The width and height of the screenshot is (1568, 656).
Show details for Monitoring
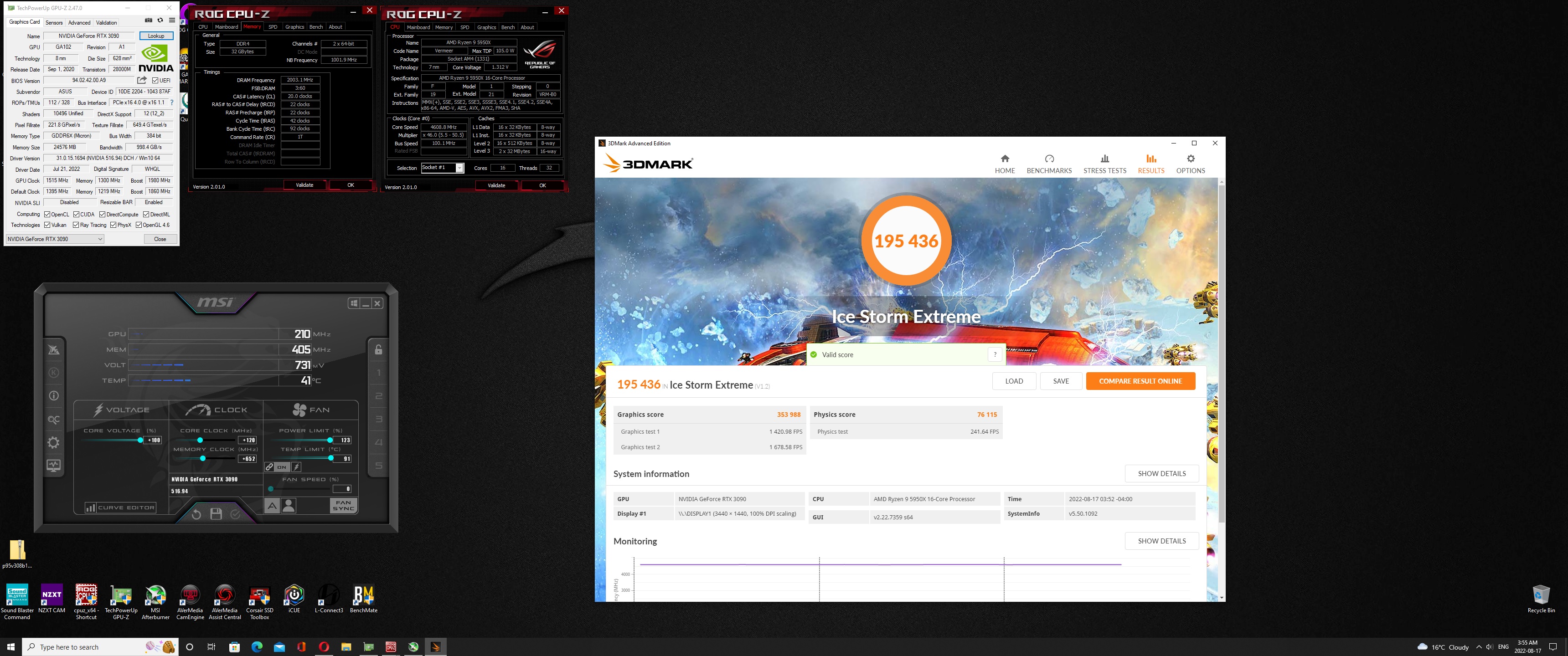tap(1161, 541)
